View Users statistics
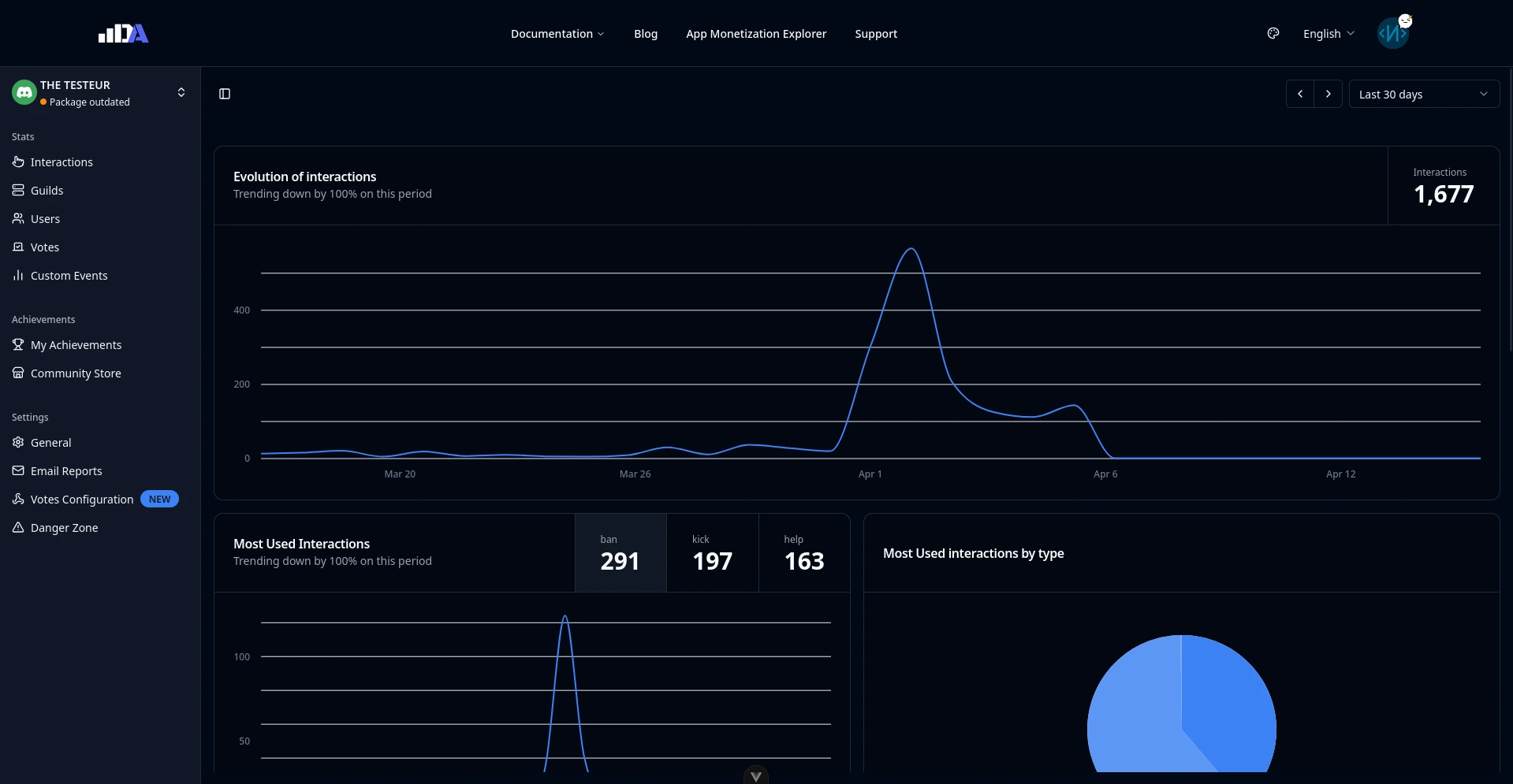Viewport: 1513px width, 784px height. (45, 218)
